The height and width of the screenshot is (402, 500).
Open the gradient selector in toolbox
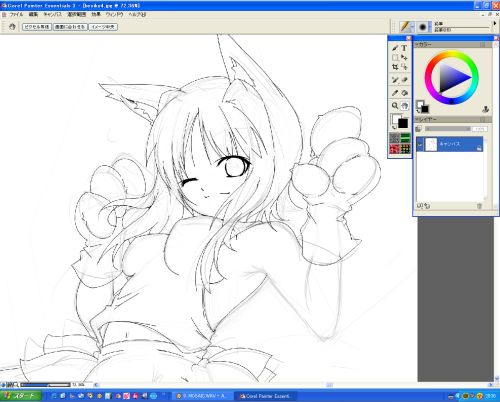tap(405, 138)
